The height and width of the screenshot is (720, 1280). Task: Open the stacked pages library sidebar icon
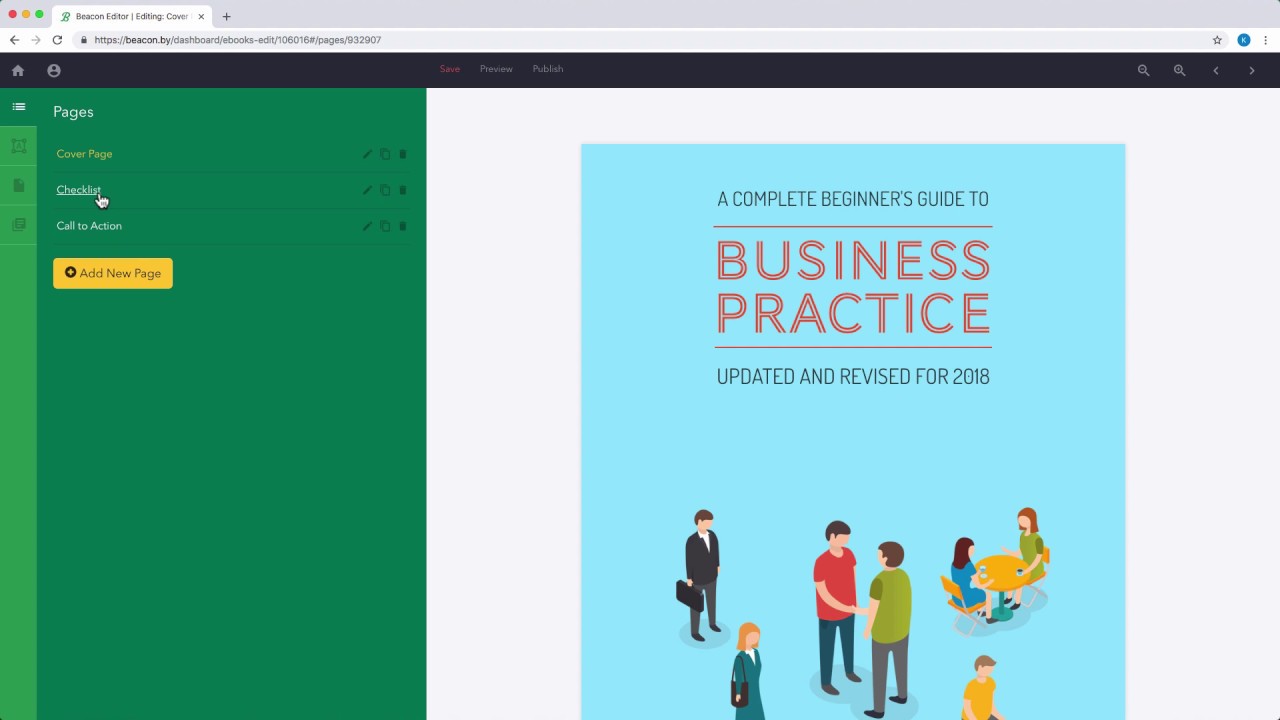tap(19, 225)
